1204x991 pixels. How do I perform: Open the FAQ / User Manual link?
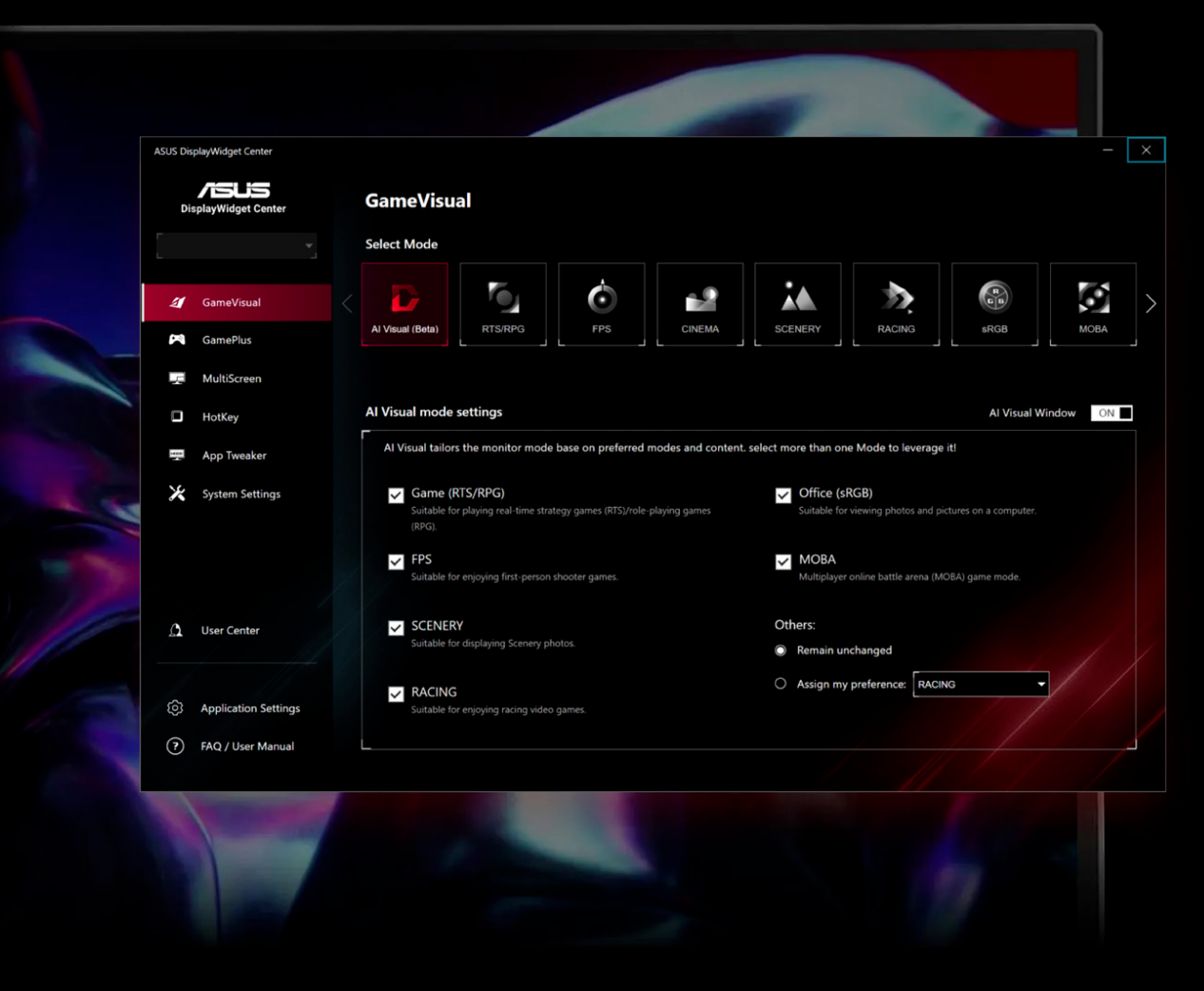[x=246, y=747]
